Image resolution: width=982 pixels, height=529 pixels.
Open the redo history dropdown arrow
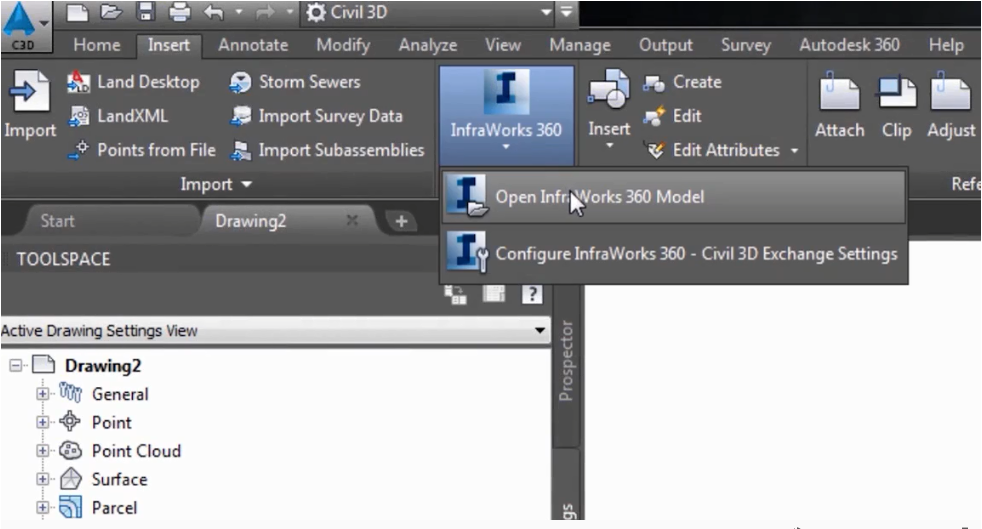click(289, 12)
